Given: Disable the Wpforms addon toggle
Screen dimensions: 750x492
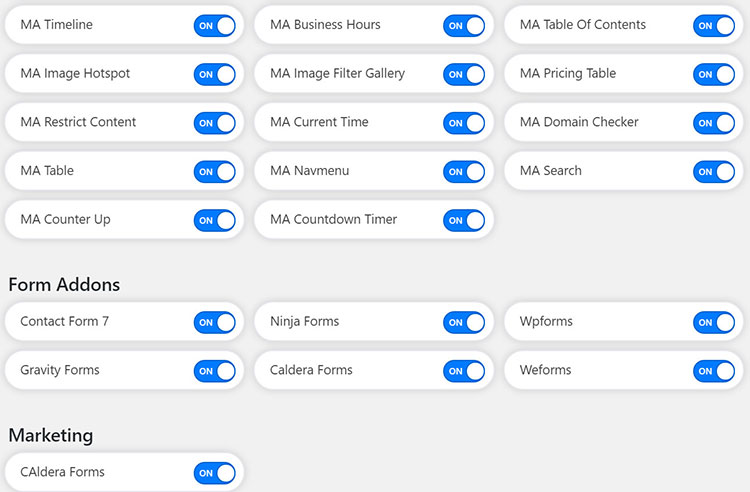Looking at the screenshot, I should [714, 322].
